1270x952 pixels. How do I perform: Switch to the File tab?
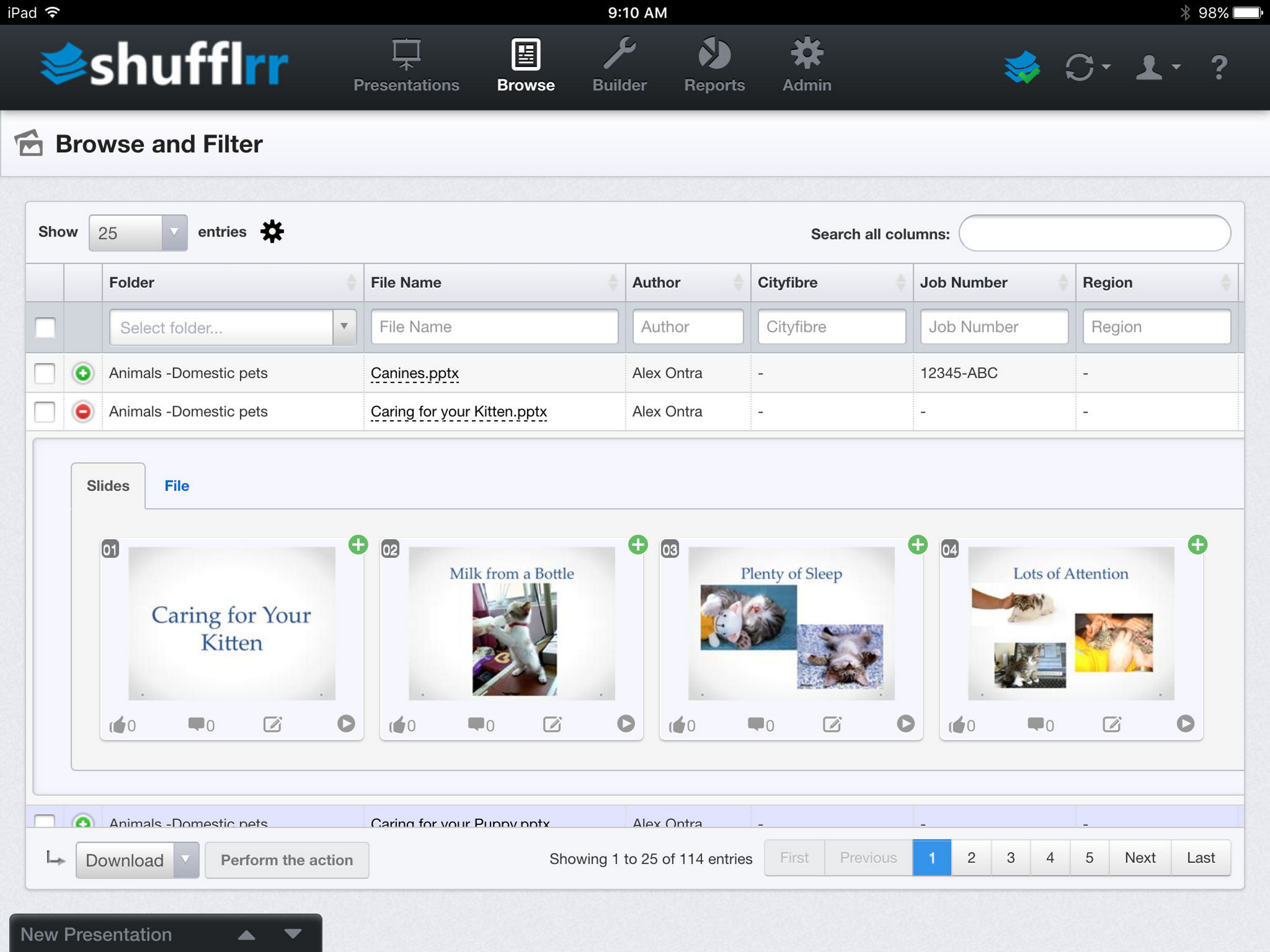177,486
